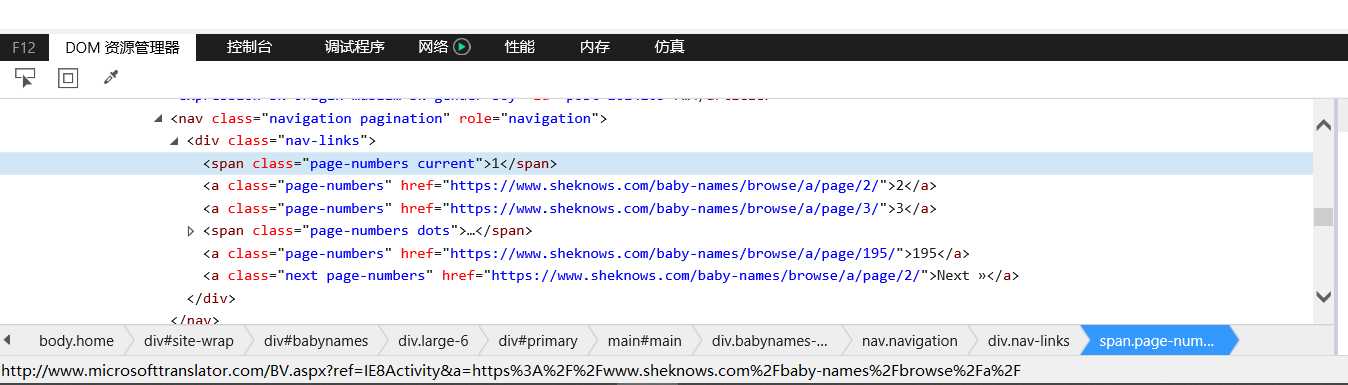Click the page/195/ href value
Image resolution: width=1348 pixels, height=385 pixels.
674,254
